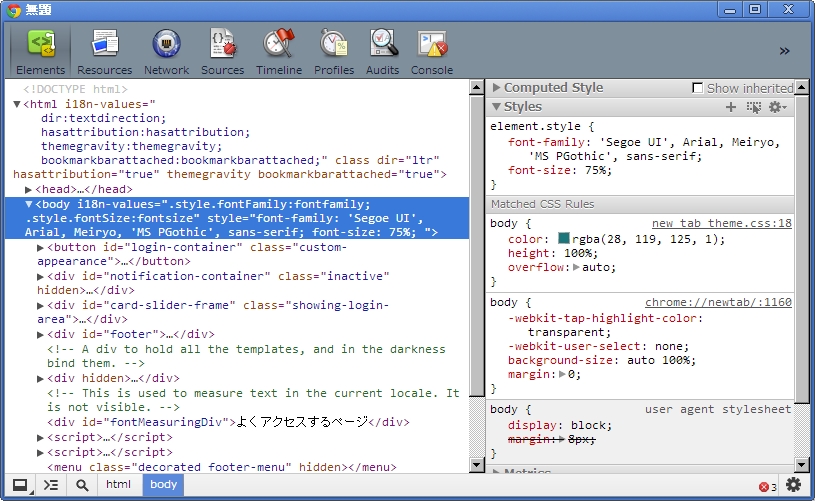The height and width of the screenshot is (501, 815).
Task: Open the new_tab_theme.css:18 source link
Action: [721, 223]
